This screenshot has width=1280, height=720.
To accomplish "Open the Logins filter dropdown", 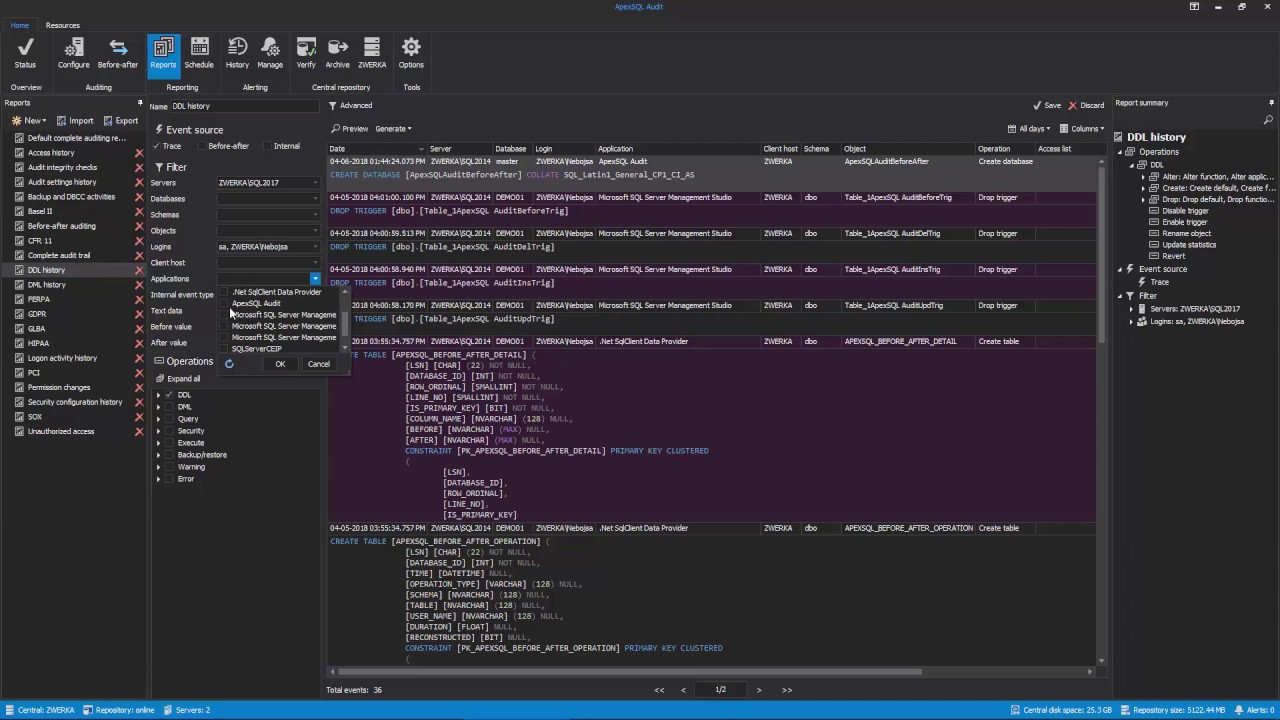I will [x=315, y=247].
